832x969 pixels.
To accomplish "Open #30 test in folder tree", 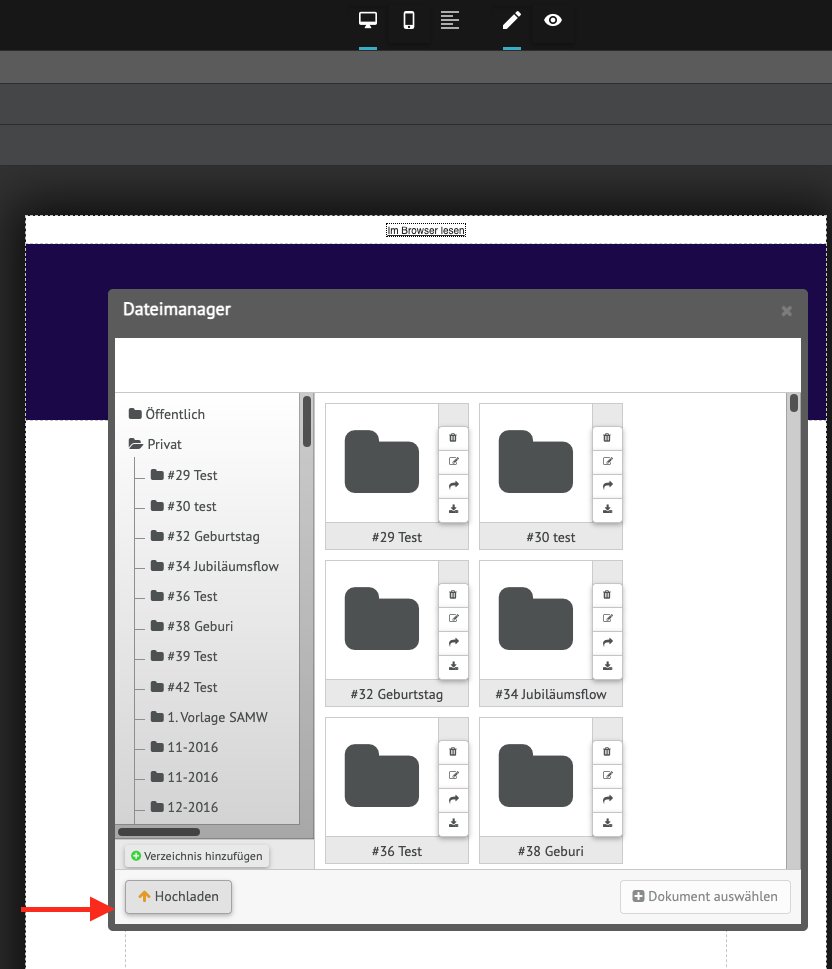I will [x=184, y=506].
